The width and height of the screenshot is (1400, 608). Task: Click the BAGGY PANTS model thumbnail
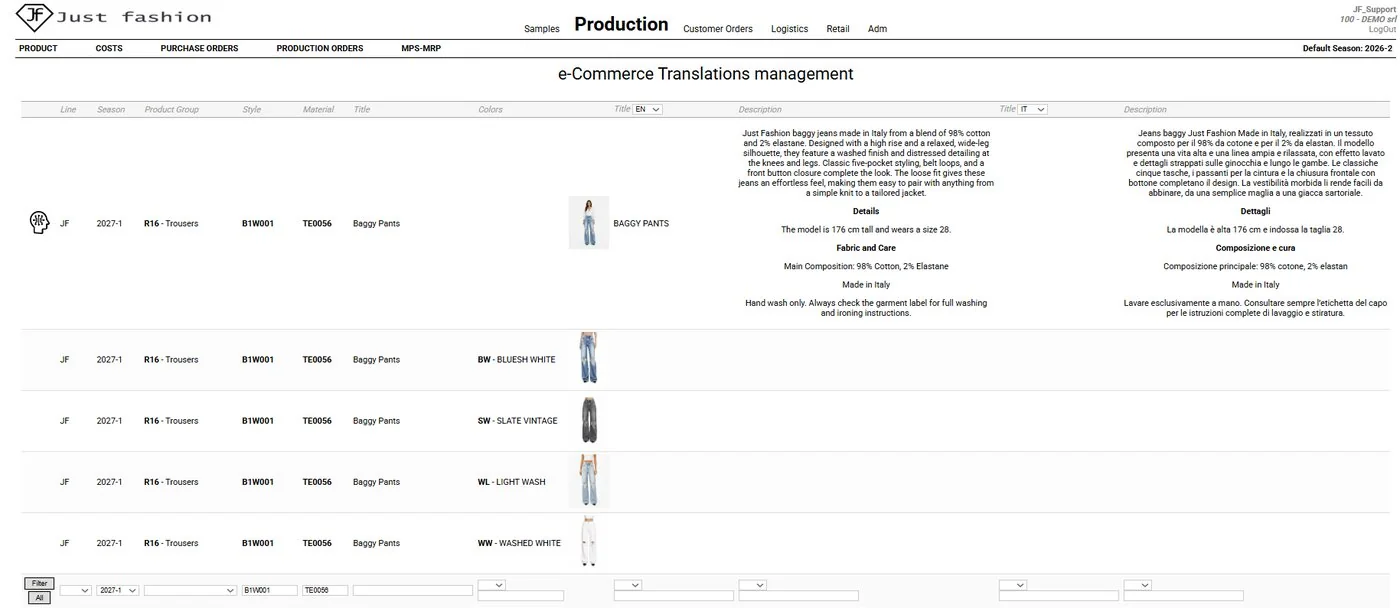coord(589,223)
